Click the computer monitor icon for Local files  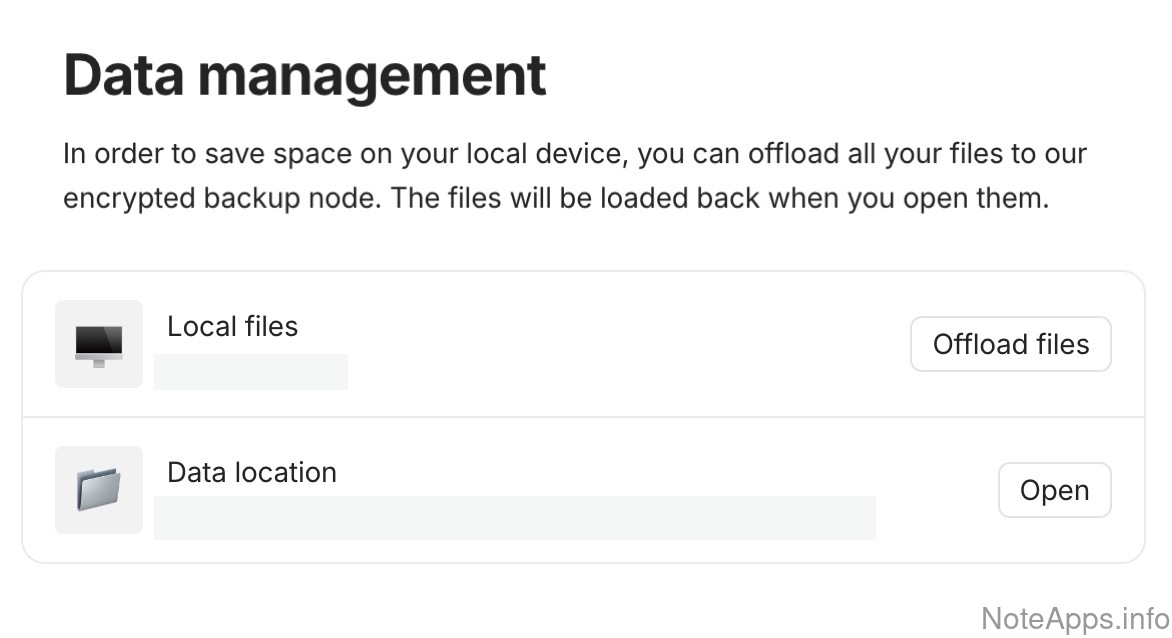pos(99,344)
